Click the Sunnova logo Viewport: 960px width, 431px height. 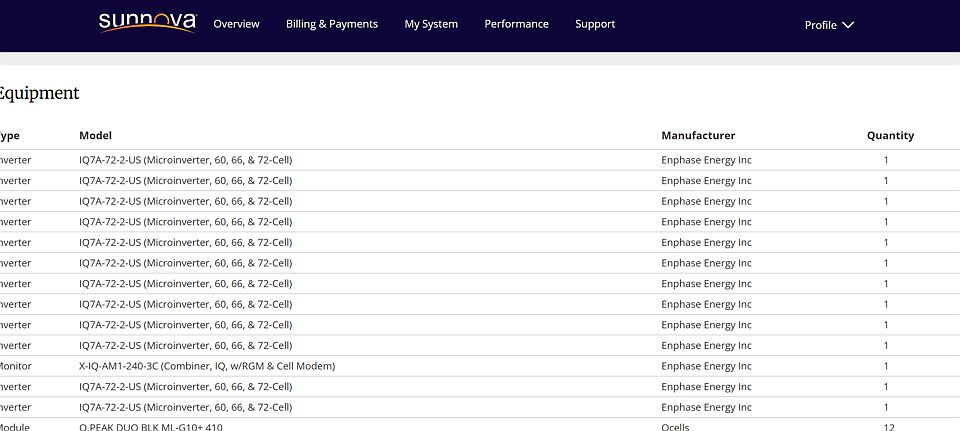147,23
